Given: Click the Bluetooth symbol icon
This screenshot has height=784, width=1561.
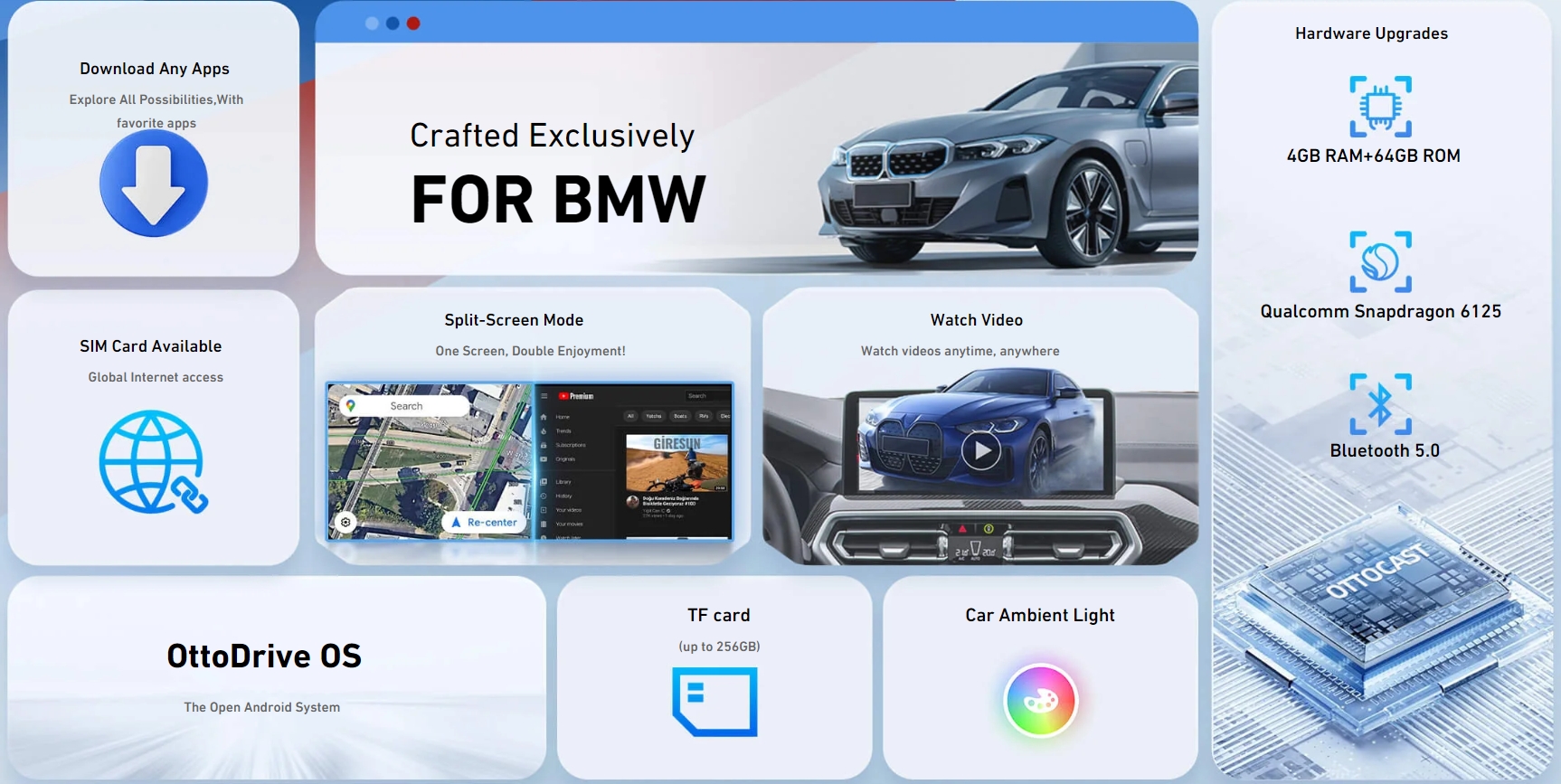Looking at the screenshot, I should point(1380,404).
